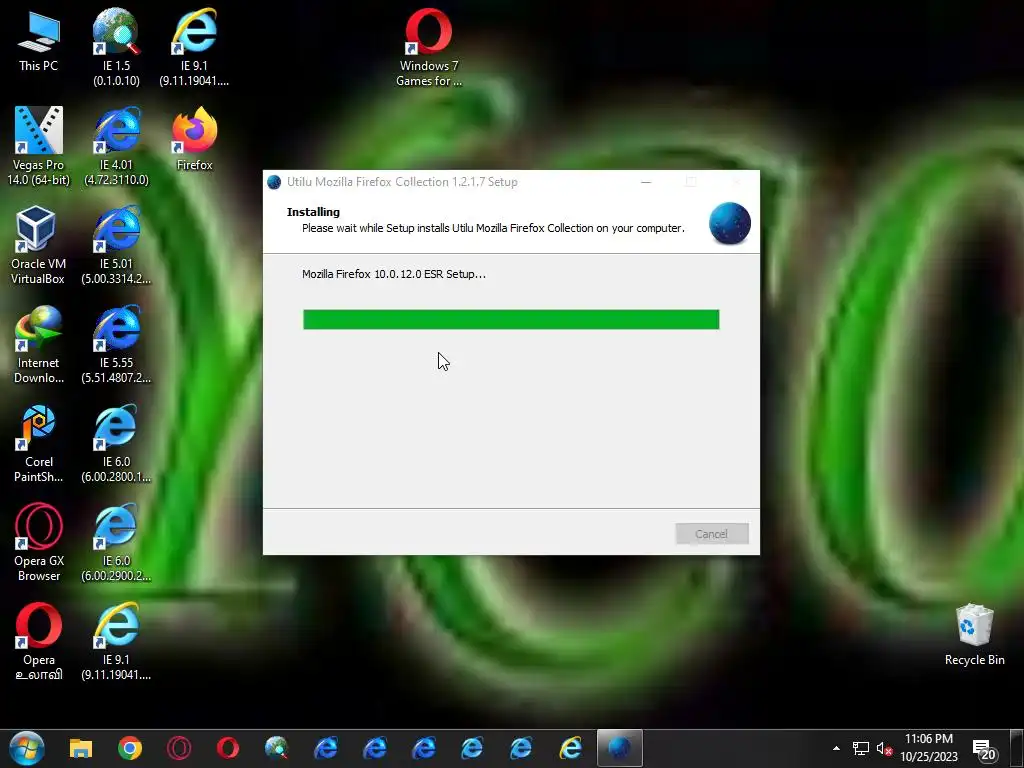Open Opera GX from the taskbar
The width and height of the screenshot is (1024, 768).
(179, 748)
